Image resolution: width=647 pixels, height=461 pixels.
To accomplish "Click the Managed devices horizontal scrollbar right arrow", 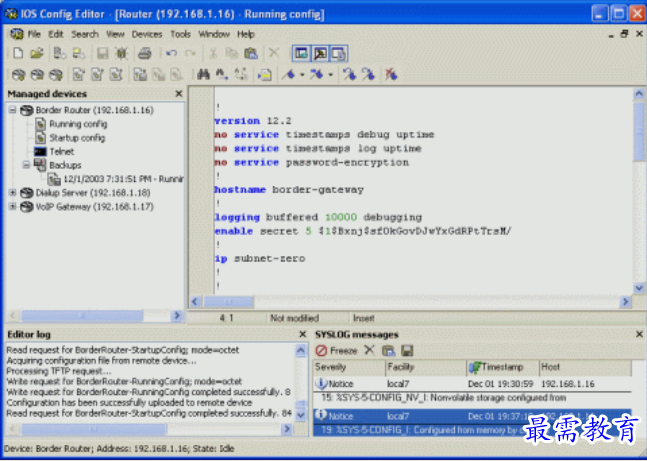I will tap(177, 316).
